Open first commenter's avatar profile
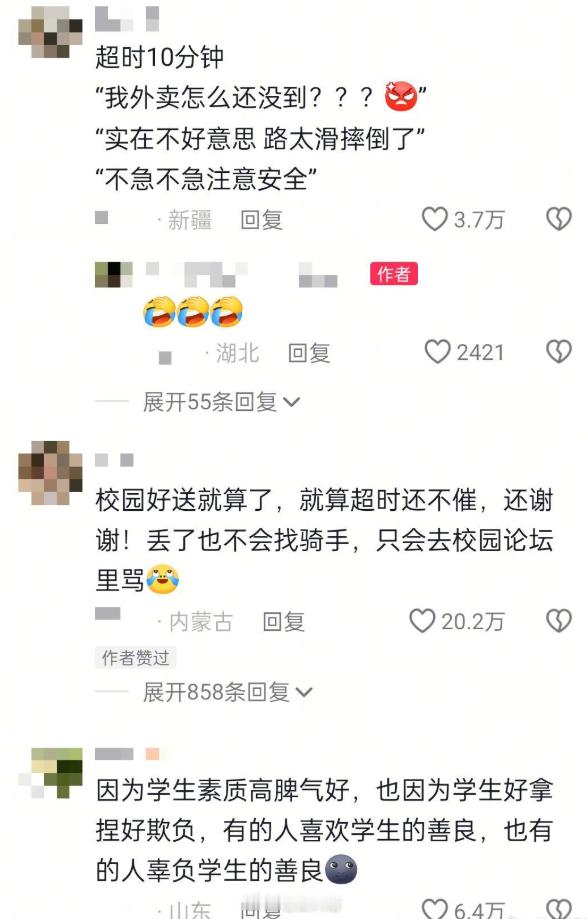 click(x=50, y=32)
